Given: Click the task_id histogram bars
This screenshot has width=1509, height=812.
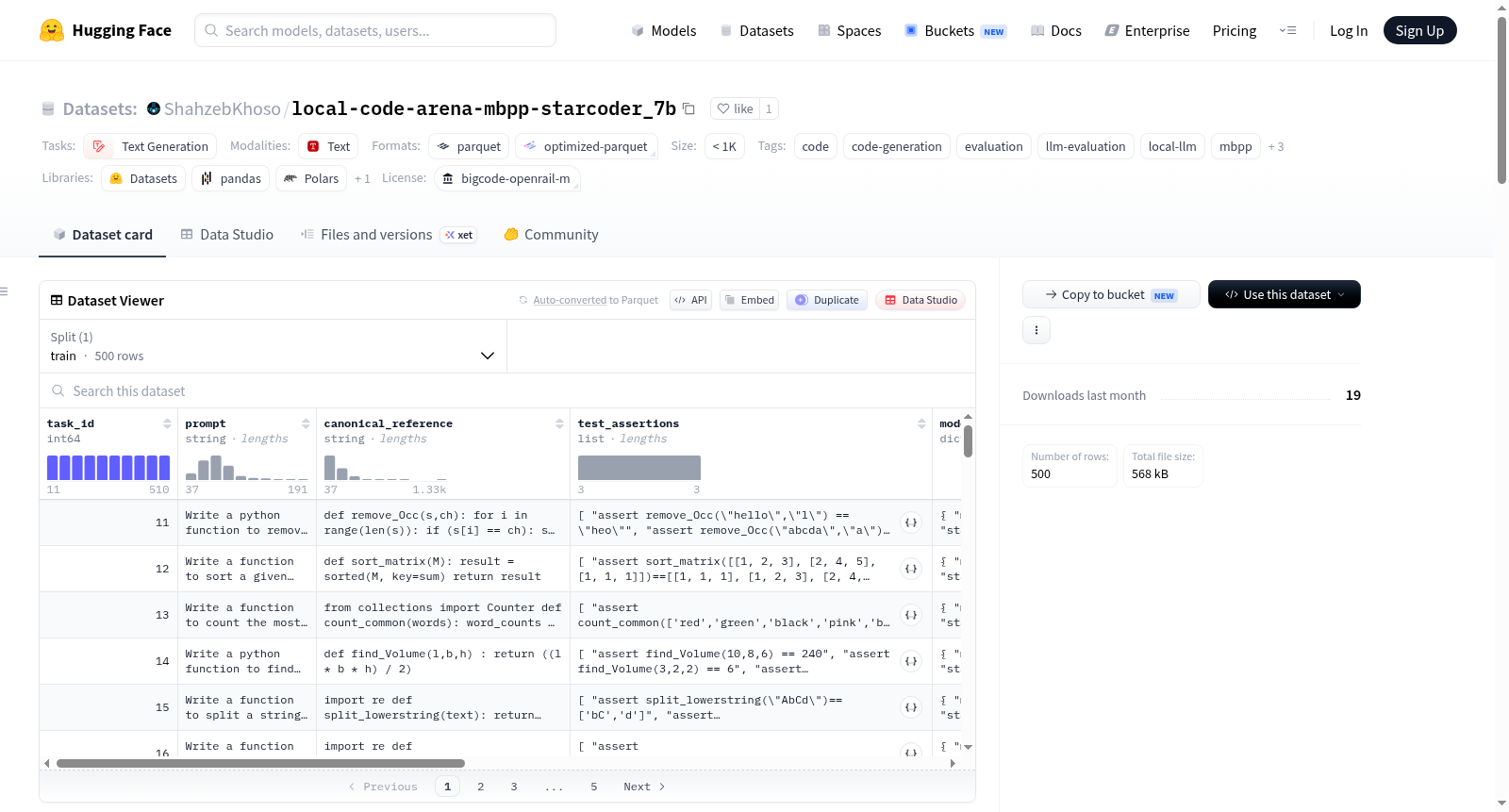Looking at the screenshot, I should 108,468.
